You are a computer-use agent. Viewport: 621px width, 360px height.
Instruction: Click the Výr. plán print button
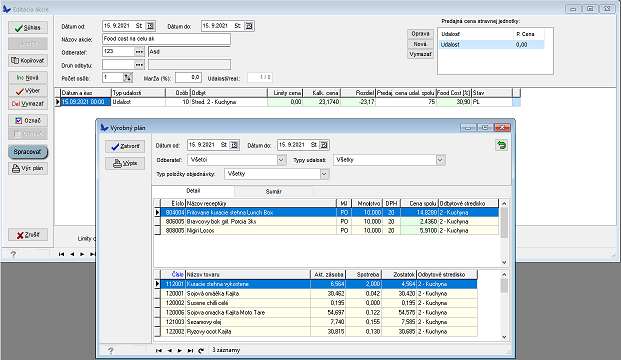[28, 168]
